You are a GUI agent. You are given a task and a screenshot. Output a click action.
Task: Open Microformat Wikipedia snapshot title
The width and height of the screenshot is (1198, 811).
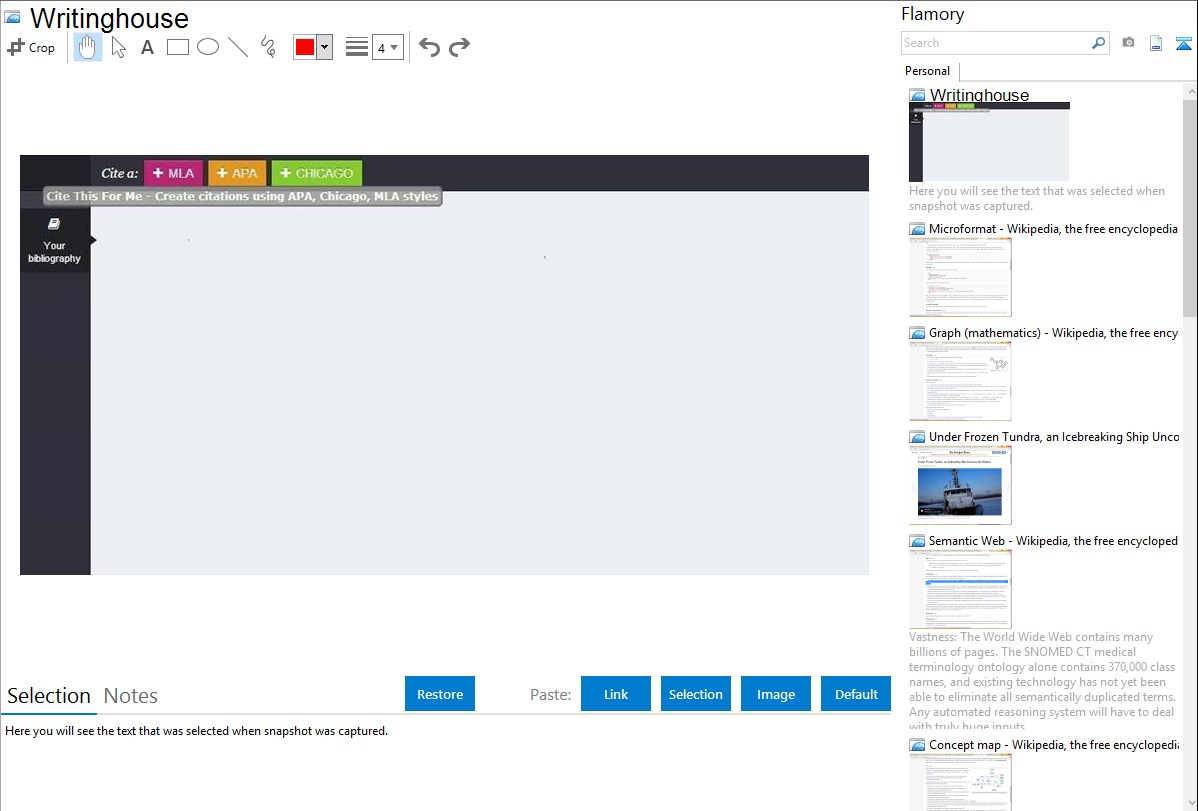coord(1053,229)
